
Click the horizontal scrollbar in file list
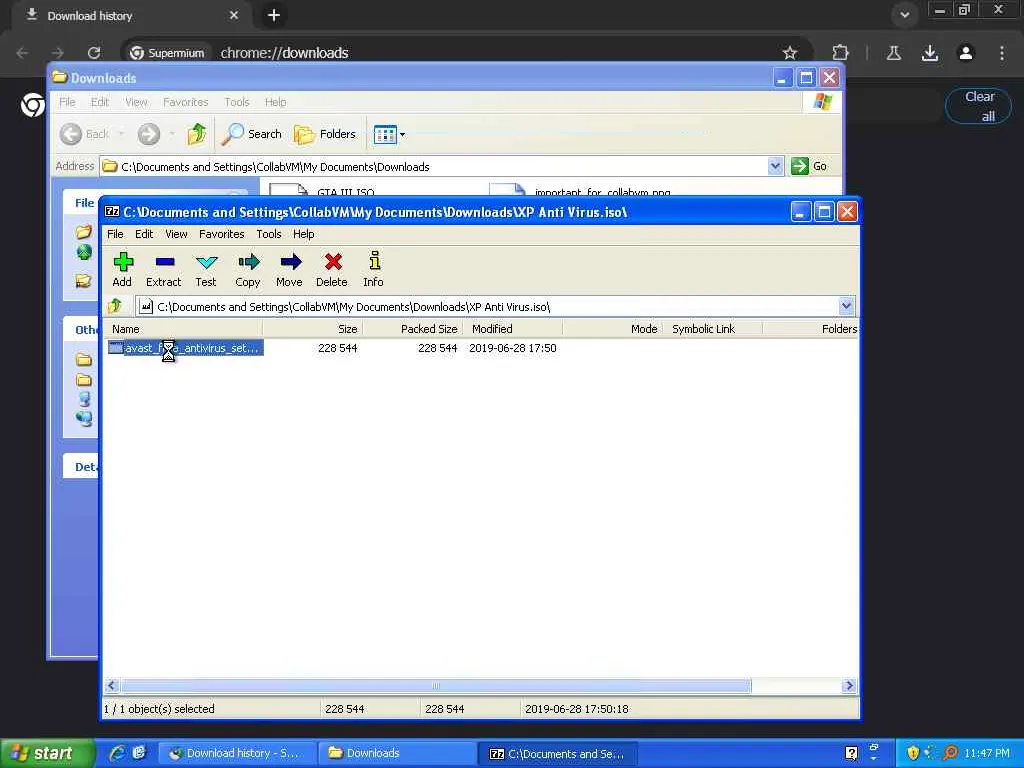pyautogui.click(x=435, y=686)
